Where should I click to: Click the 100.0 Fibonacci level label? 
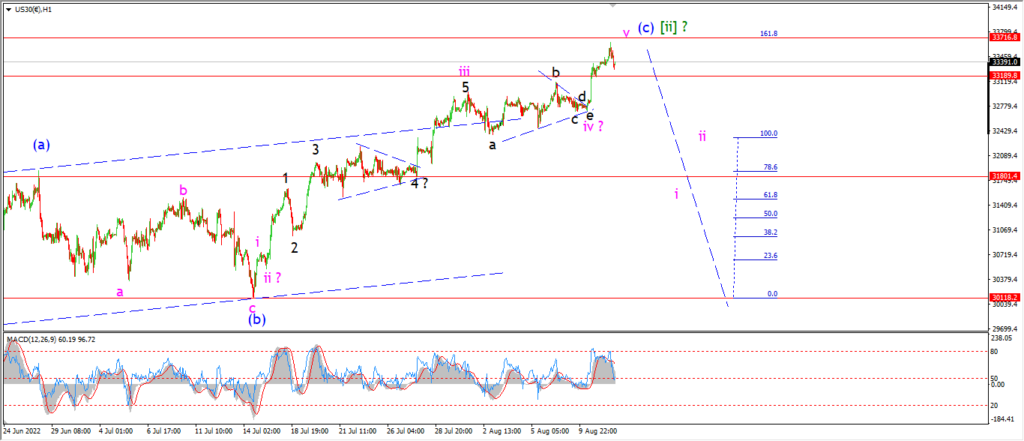pos(769,133)
